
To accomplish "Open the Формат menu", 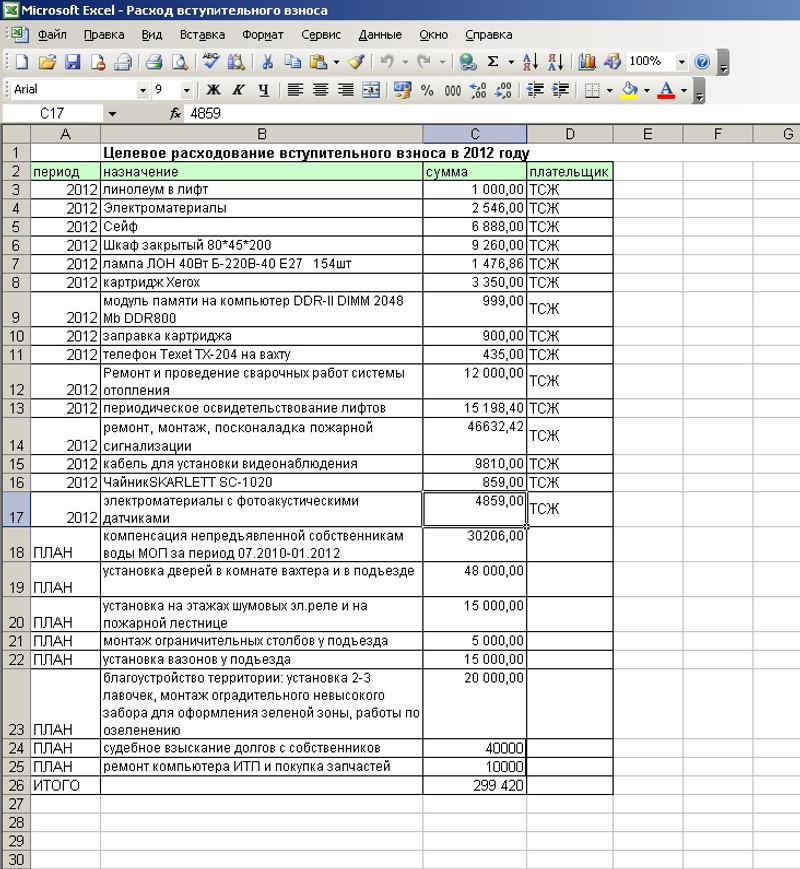I will pos(262,34).
